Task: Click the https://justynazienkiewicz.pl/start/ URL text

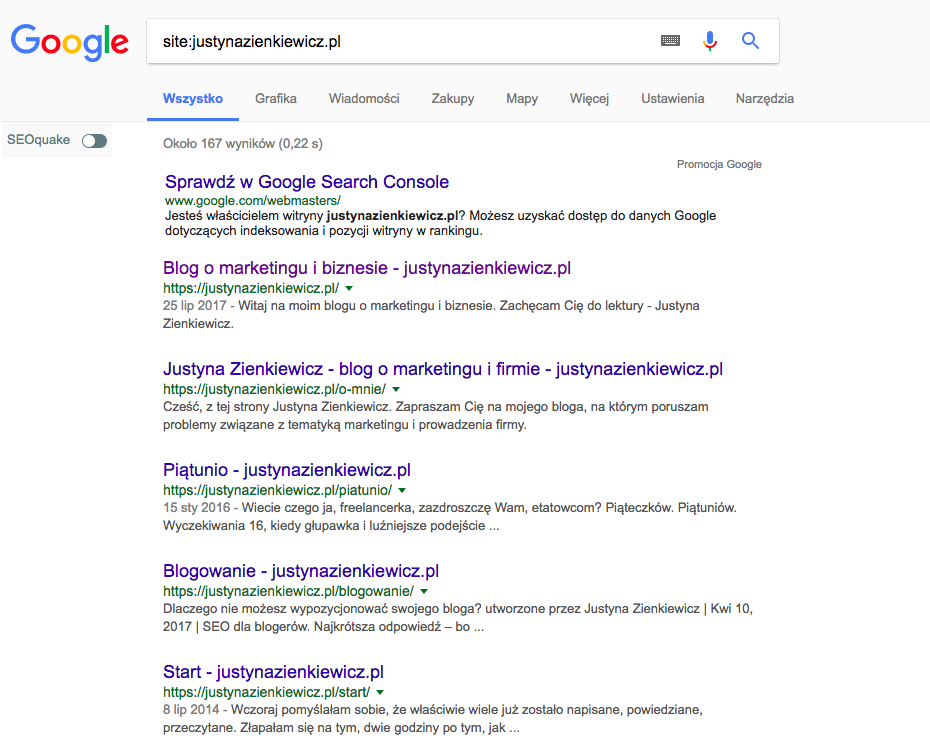Action: [x=266, y=692]
